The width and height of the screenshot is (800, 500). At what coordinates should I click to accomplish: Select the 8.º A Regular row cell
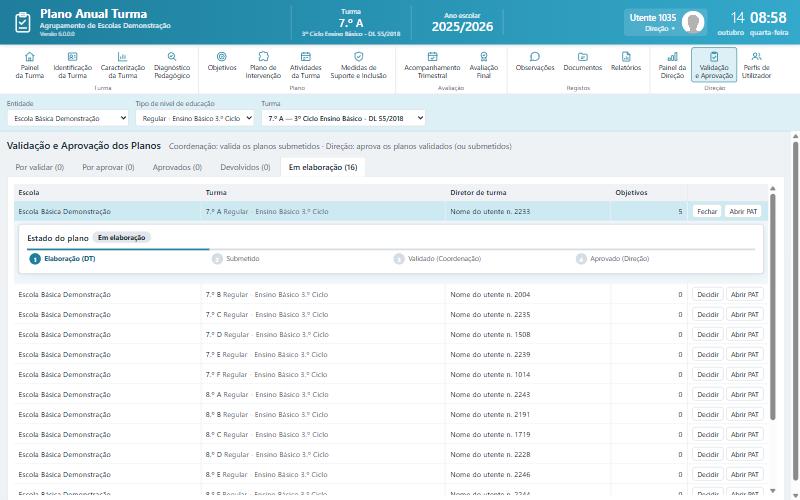[x=323, y=394]
